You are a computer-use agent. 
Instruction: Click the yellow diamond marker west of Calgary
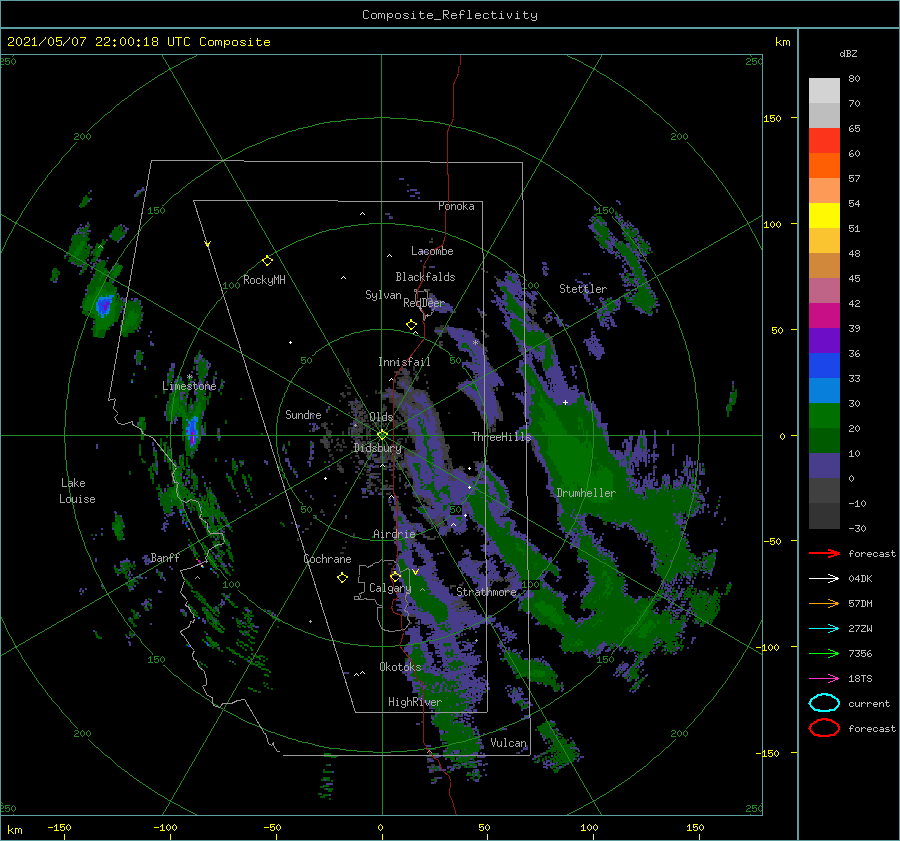tap(342, 577)
